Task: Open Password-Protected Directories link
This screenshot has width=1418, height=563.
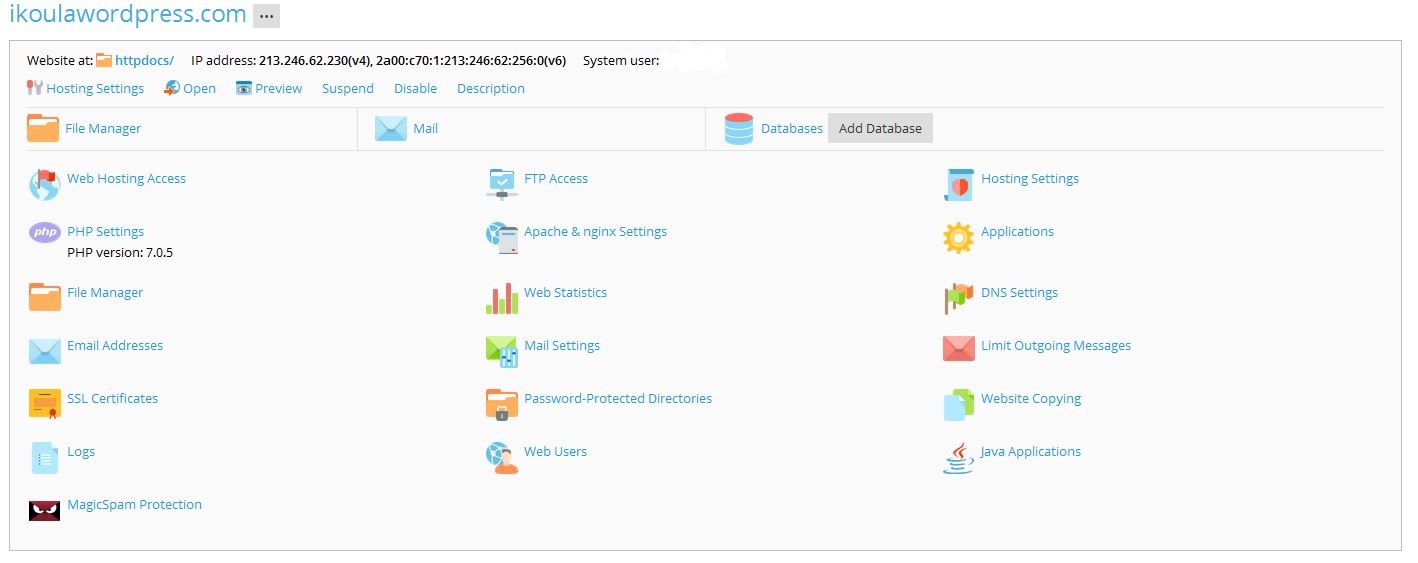Action: tap(618, 398)
